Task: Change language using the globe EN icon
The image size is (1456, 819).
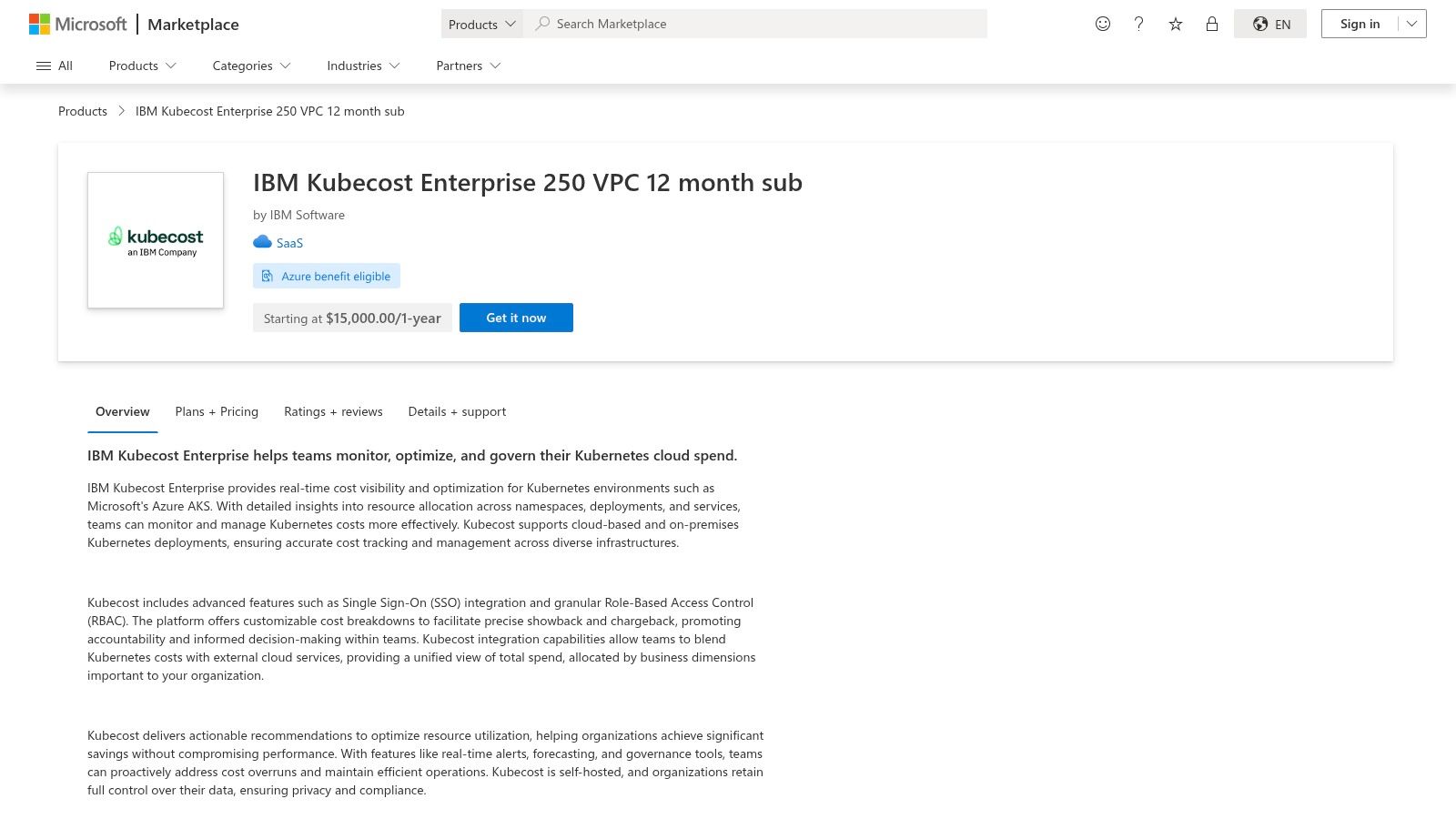Action: click(x=1269, y=24)
